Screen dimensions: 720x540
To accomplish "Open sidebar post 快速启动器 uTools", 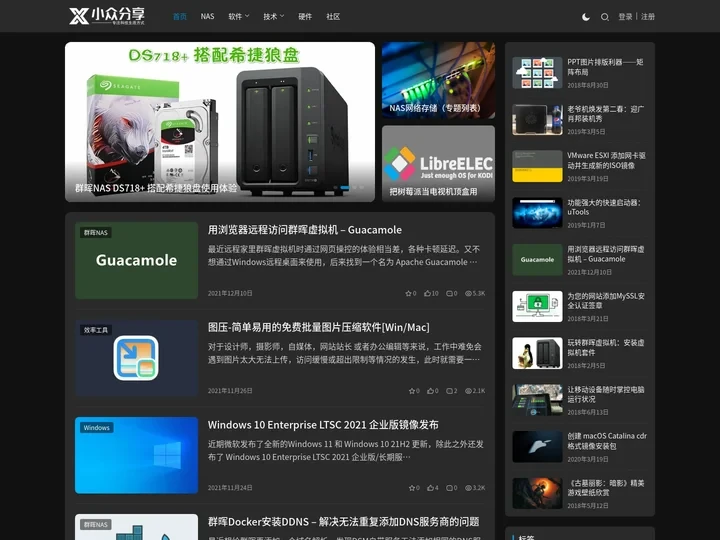I will coord(604,207).
